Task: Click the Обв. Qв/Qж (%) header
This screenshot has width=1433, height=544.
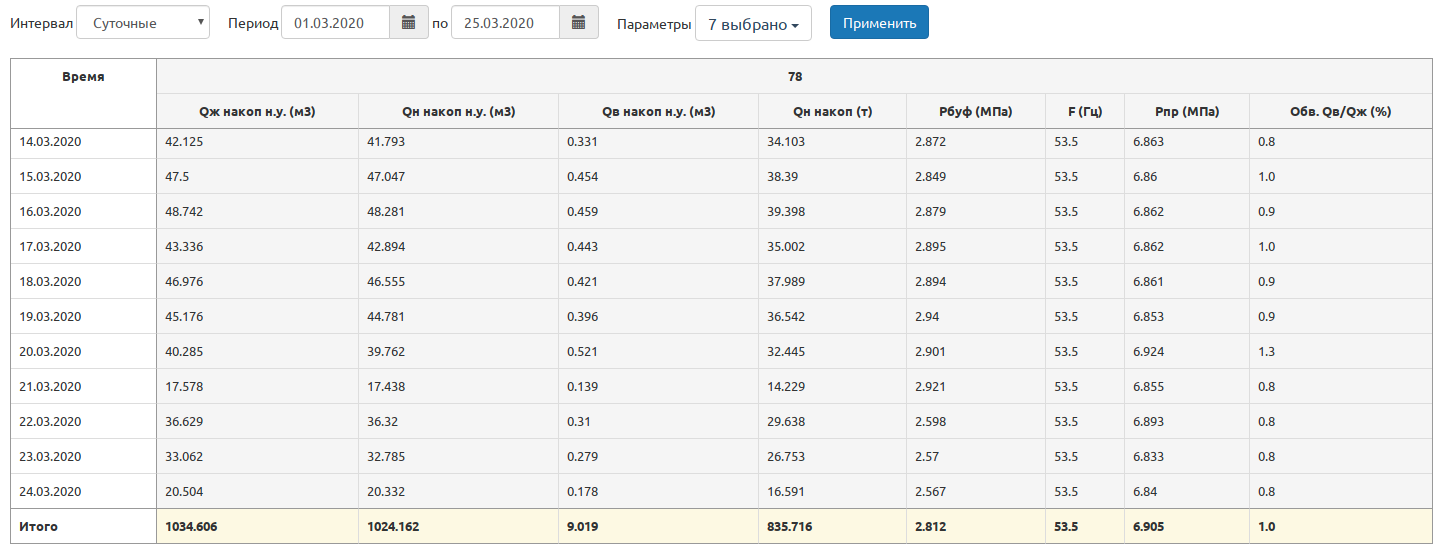Action: (x=1340, y=111)
